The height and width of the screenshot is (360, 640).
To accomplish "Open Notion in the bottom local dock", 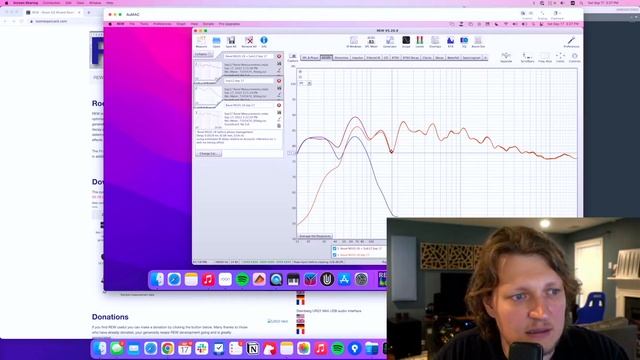I will (253, 349).
